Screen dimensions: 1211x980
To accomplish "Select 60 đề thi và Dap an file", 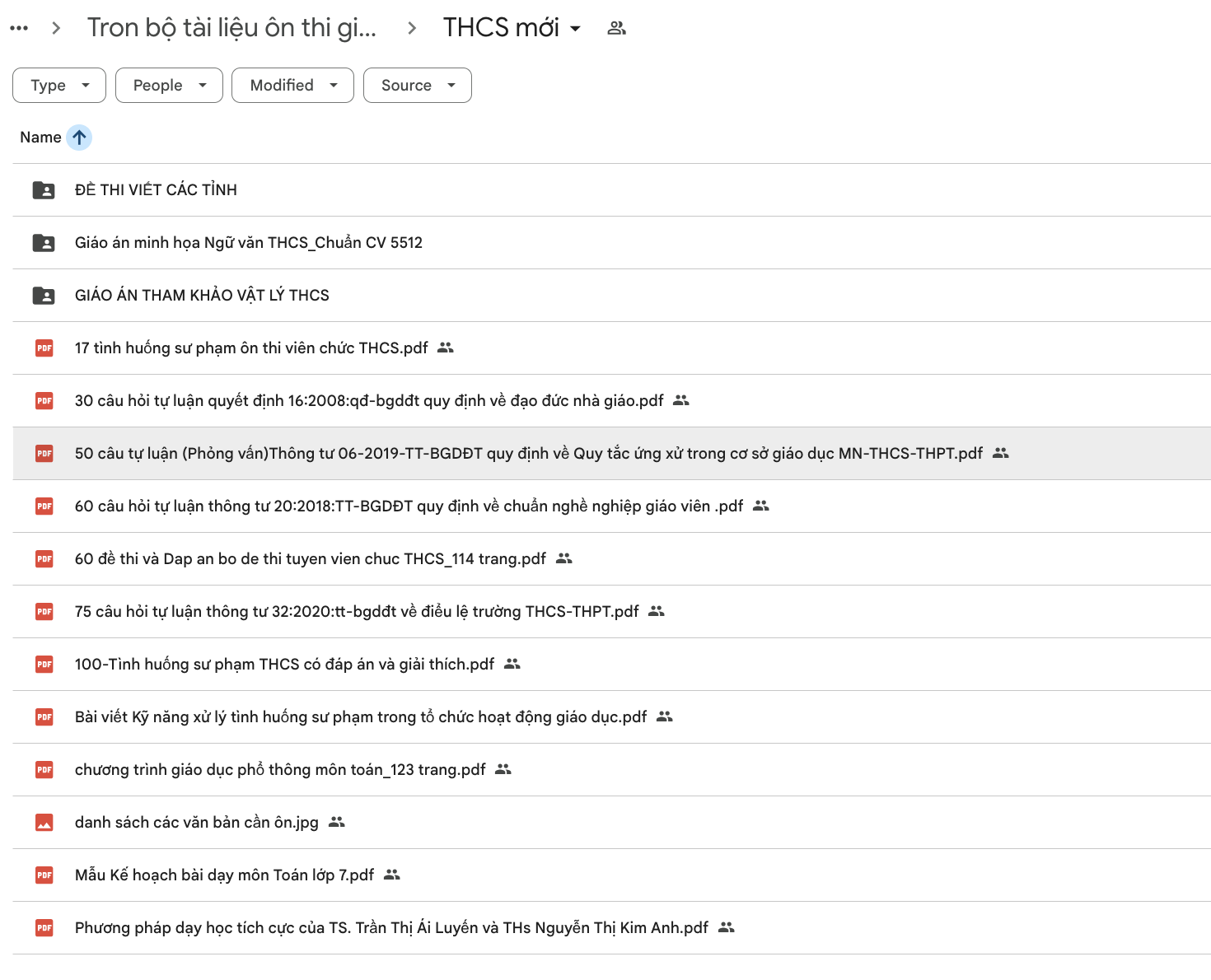I will tap(310, 559).
